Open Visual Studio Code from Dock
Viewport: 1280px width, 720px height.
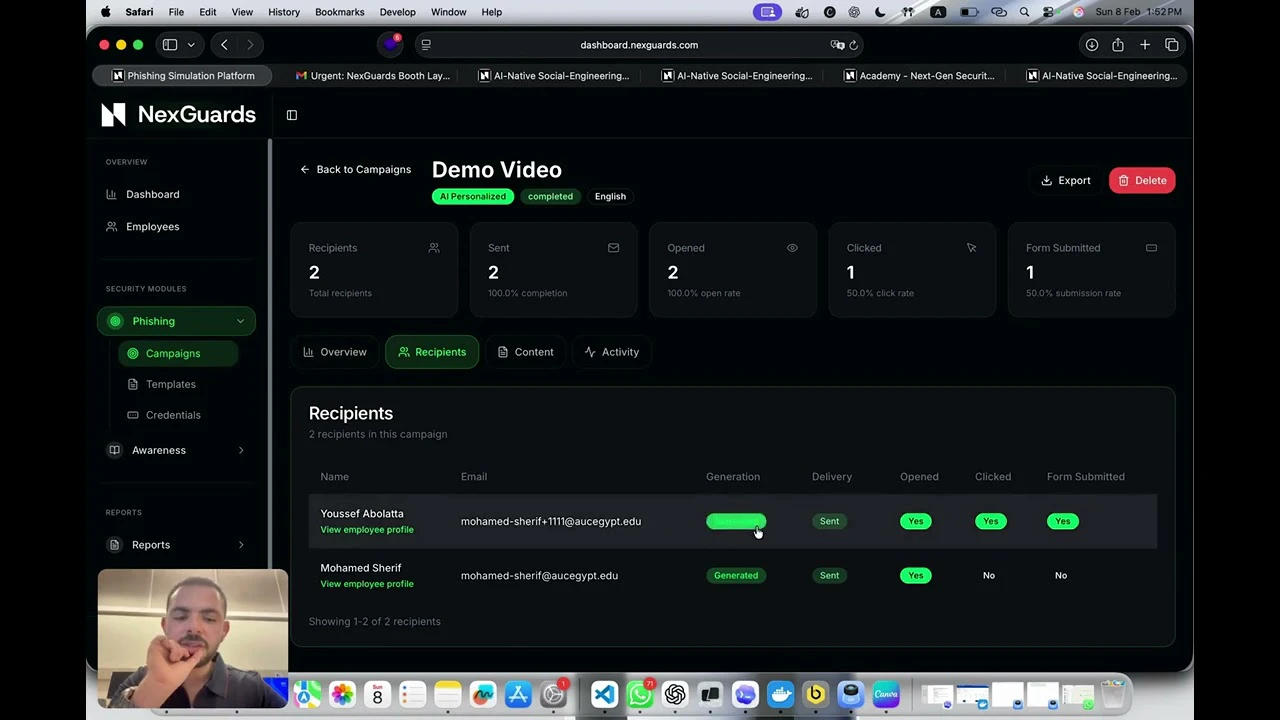604,694
